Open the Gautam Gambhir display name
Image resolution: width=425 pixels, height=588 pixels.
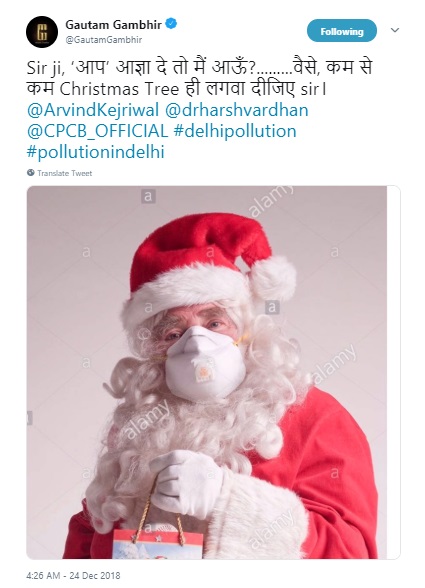pyautogui.click(x=113, y=25)
